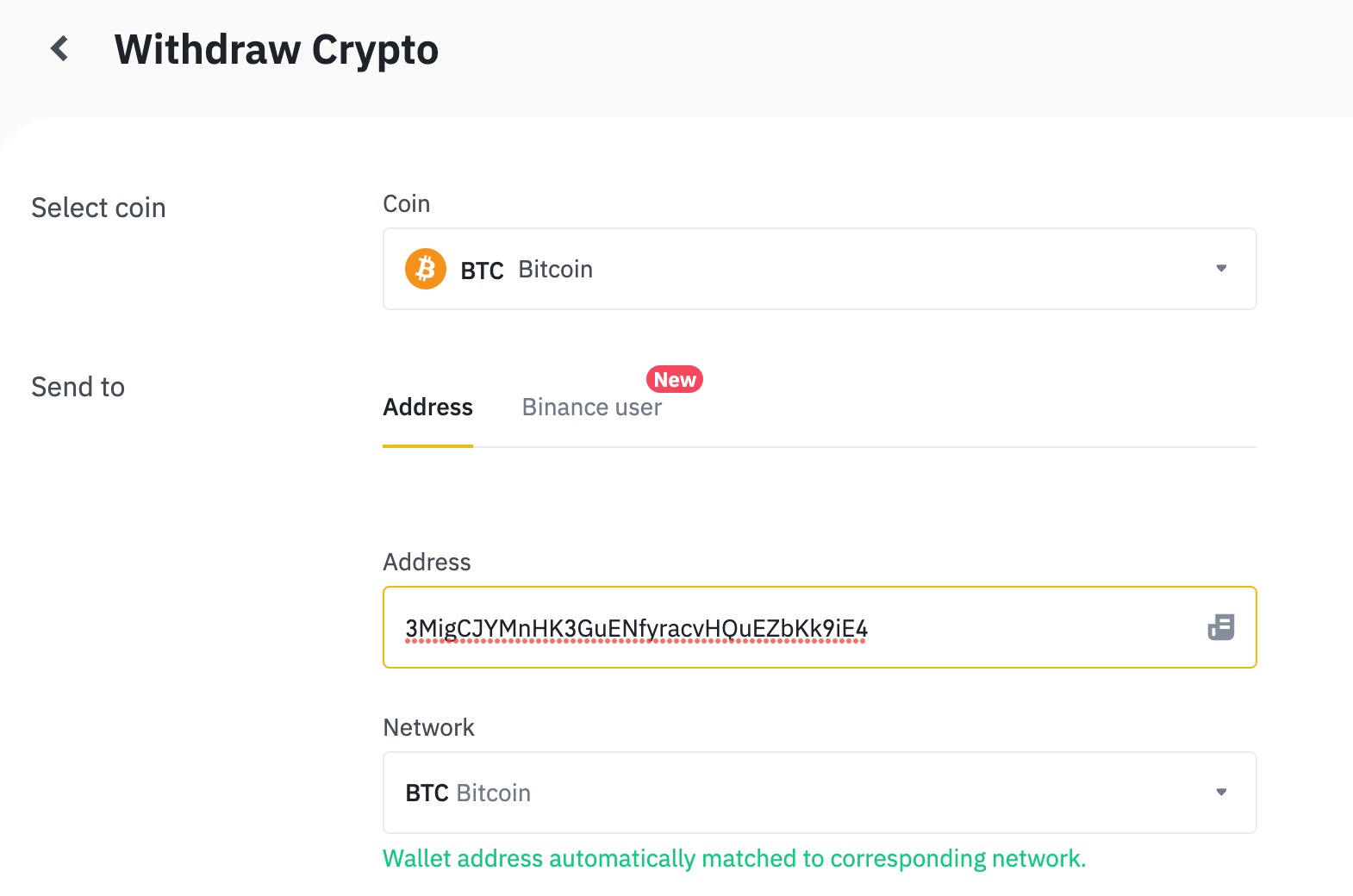Viewport: 1353px width, 896px height.
Task: Click the New badge above Binance user
Action: tap(673, 379)
